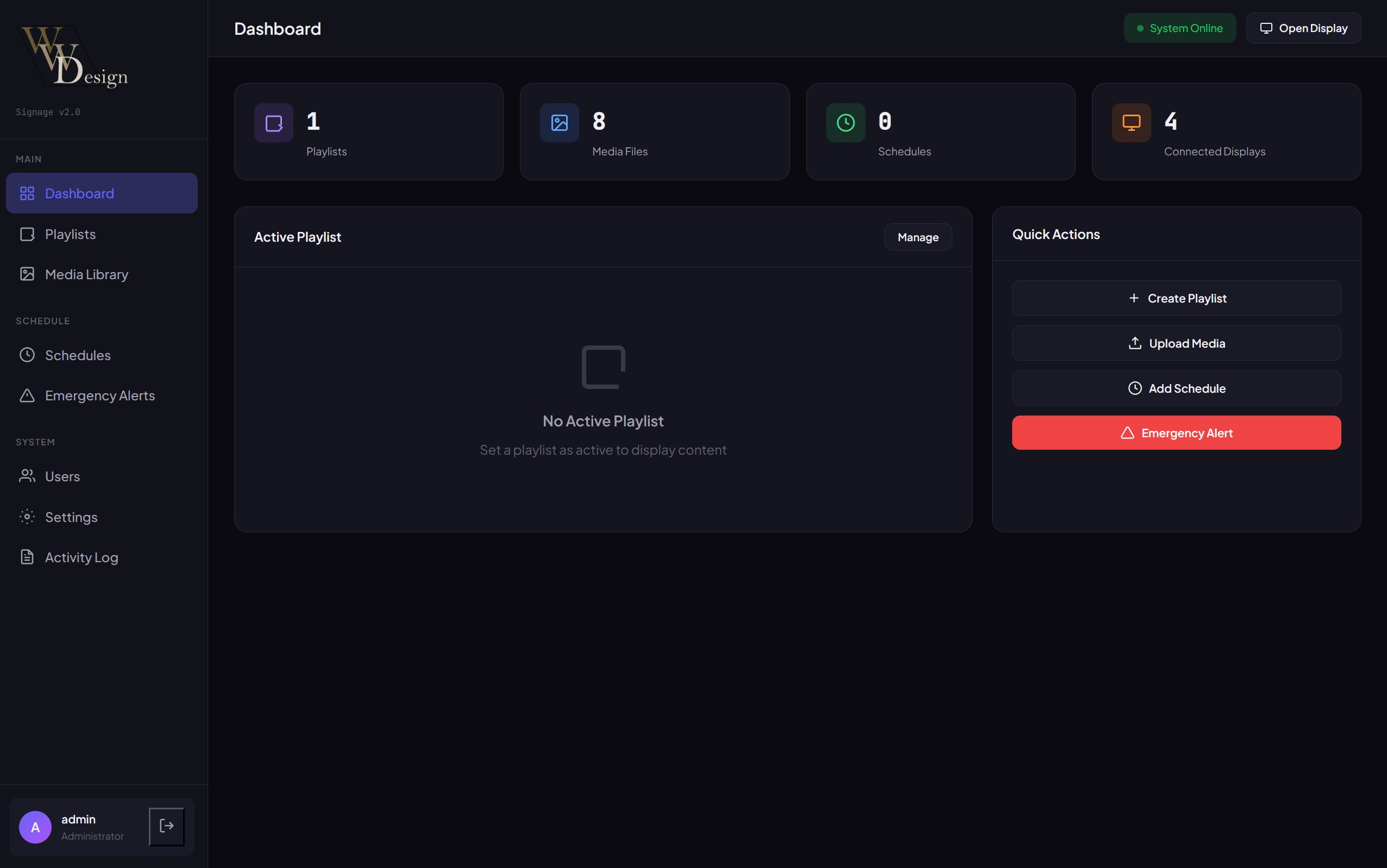This screenshot has width=1387, height=868.
Task: View the Activity Log
Action: [81, 557]
